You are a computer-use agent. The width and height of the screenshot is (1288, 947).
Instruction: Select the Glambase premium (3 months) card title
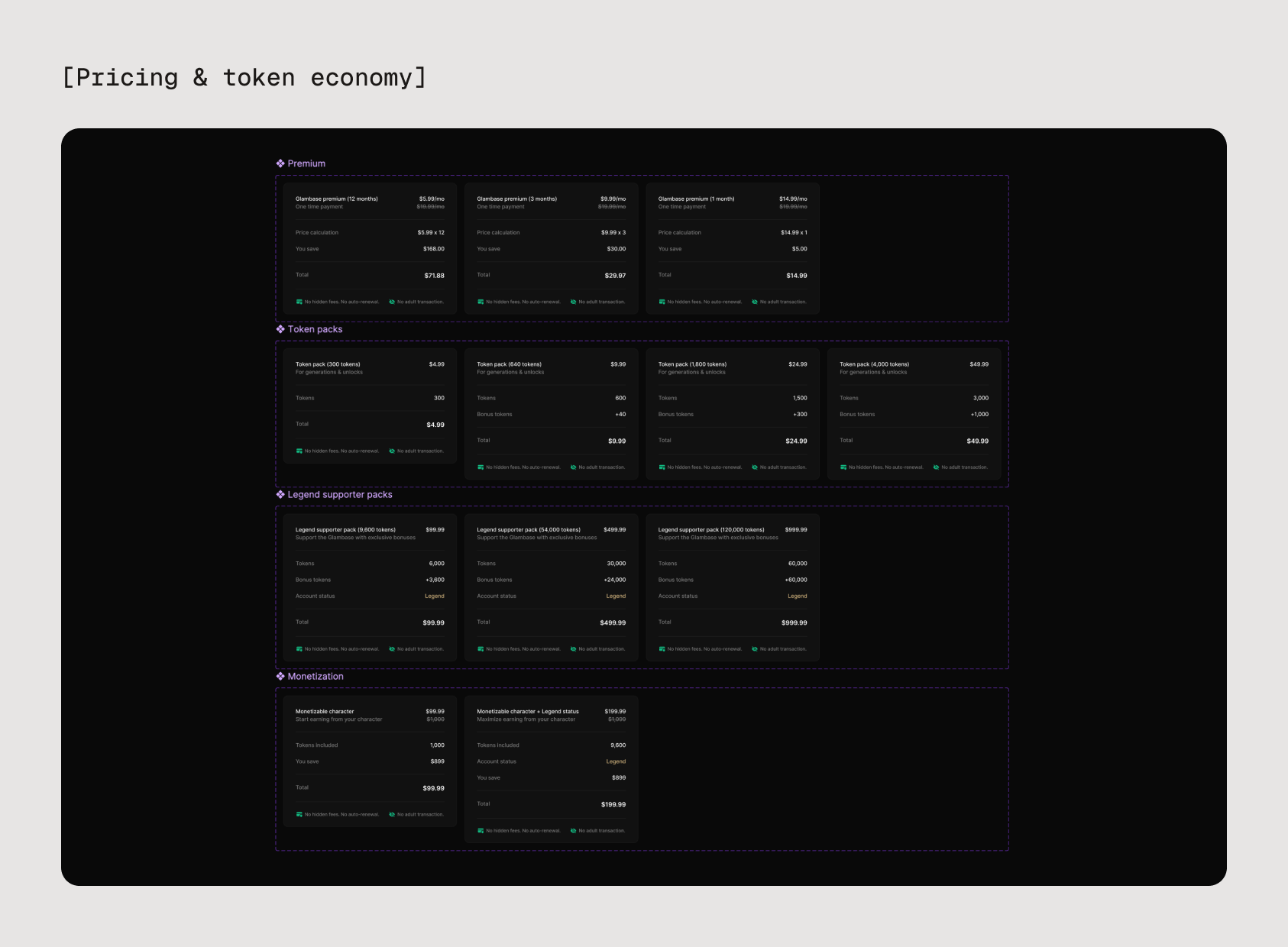[x=516, y=199]
